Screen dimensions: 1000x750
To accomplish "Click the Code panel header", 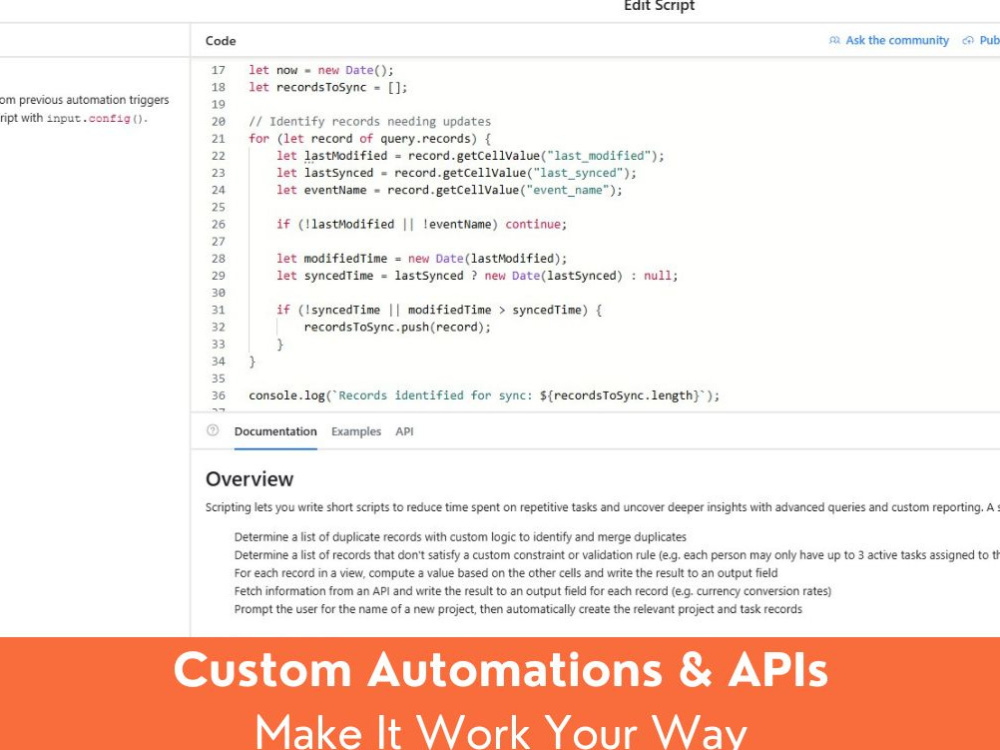I will (221, 41).
